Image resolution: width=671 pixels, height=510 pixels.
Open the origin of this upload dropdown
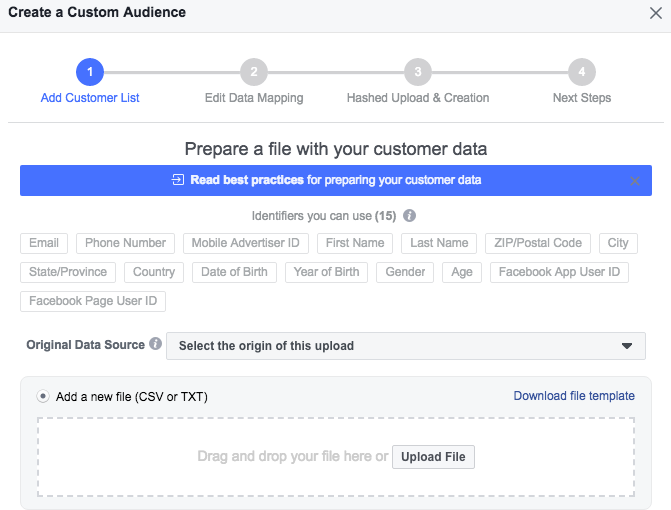tap(405, 346)
